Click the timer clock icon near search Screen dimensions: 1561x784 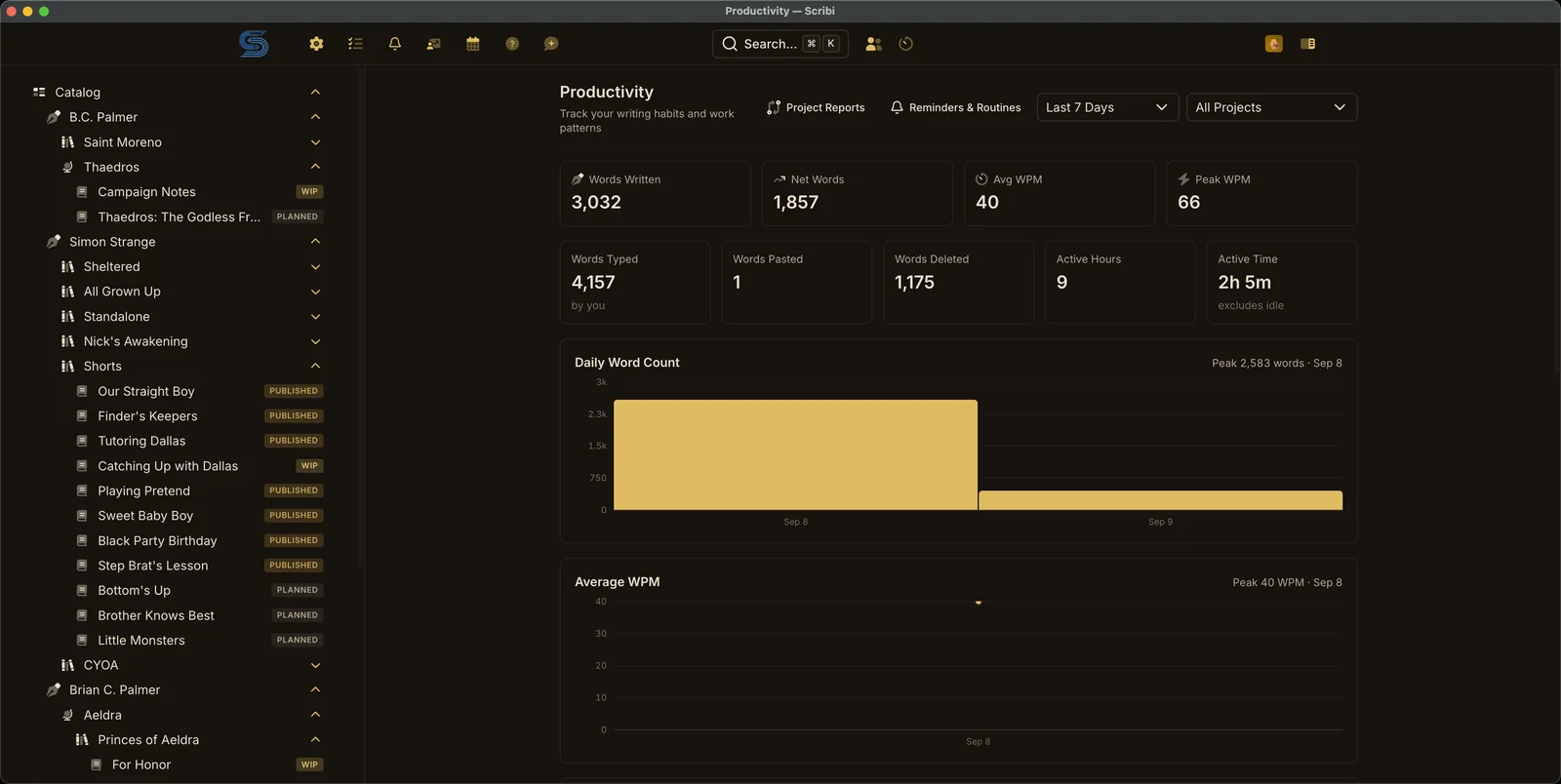click(906, 44)
